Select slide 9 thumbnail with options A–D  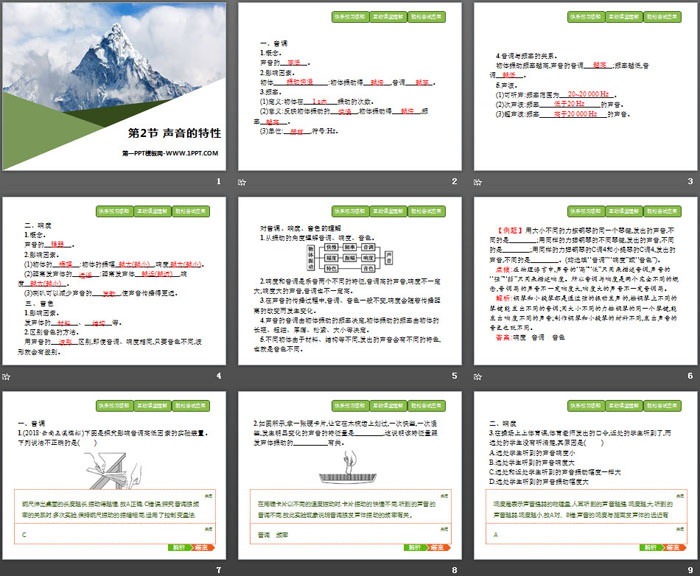point(586,476)
